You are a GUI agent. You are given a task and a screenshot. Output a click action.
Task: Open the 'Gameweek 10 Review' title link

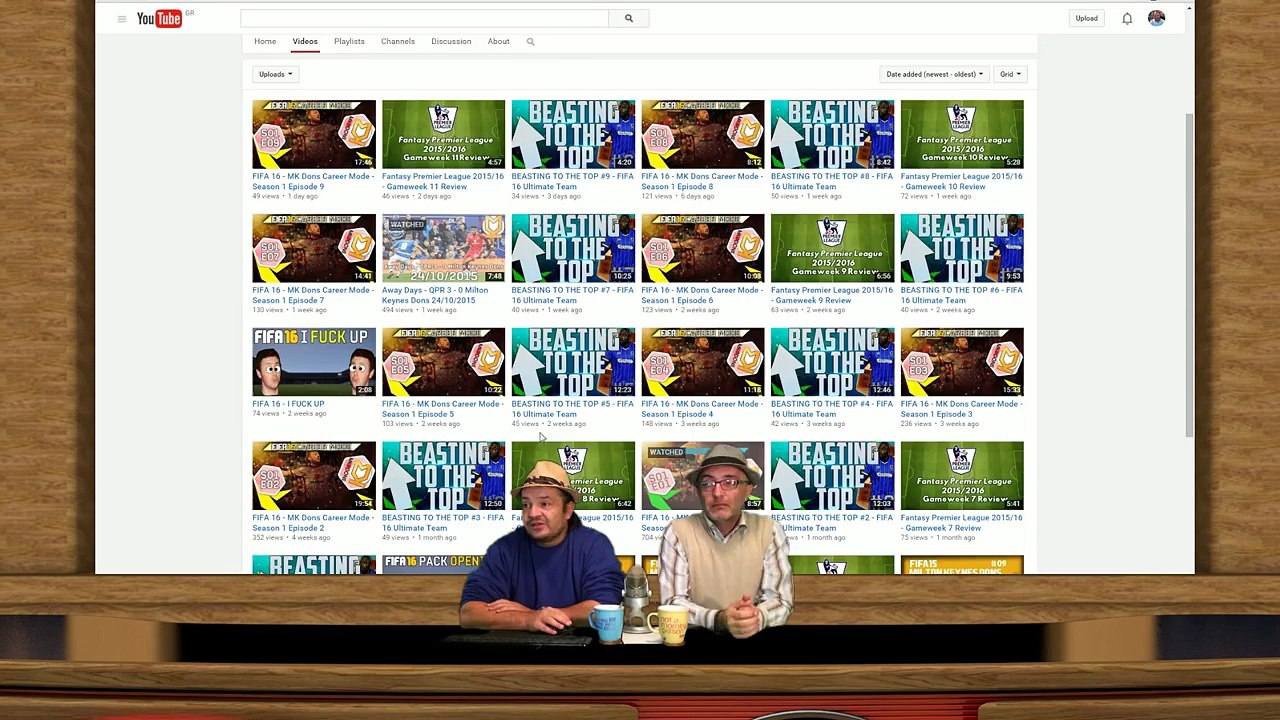click(961, 181)
